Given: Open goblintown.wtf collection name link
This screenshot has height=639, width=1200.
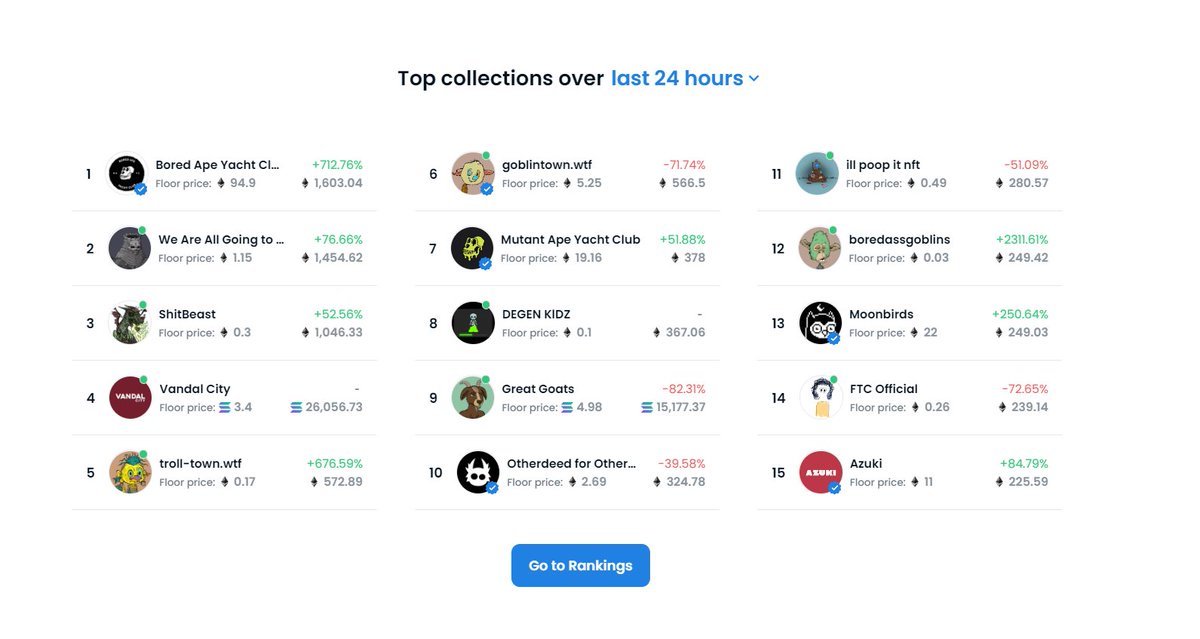Looking at the screenshot, I should tap(547, 165).
